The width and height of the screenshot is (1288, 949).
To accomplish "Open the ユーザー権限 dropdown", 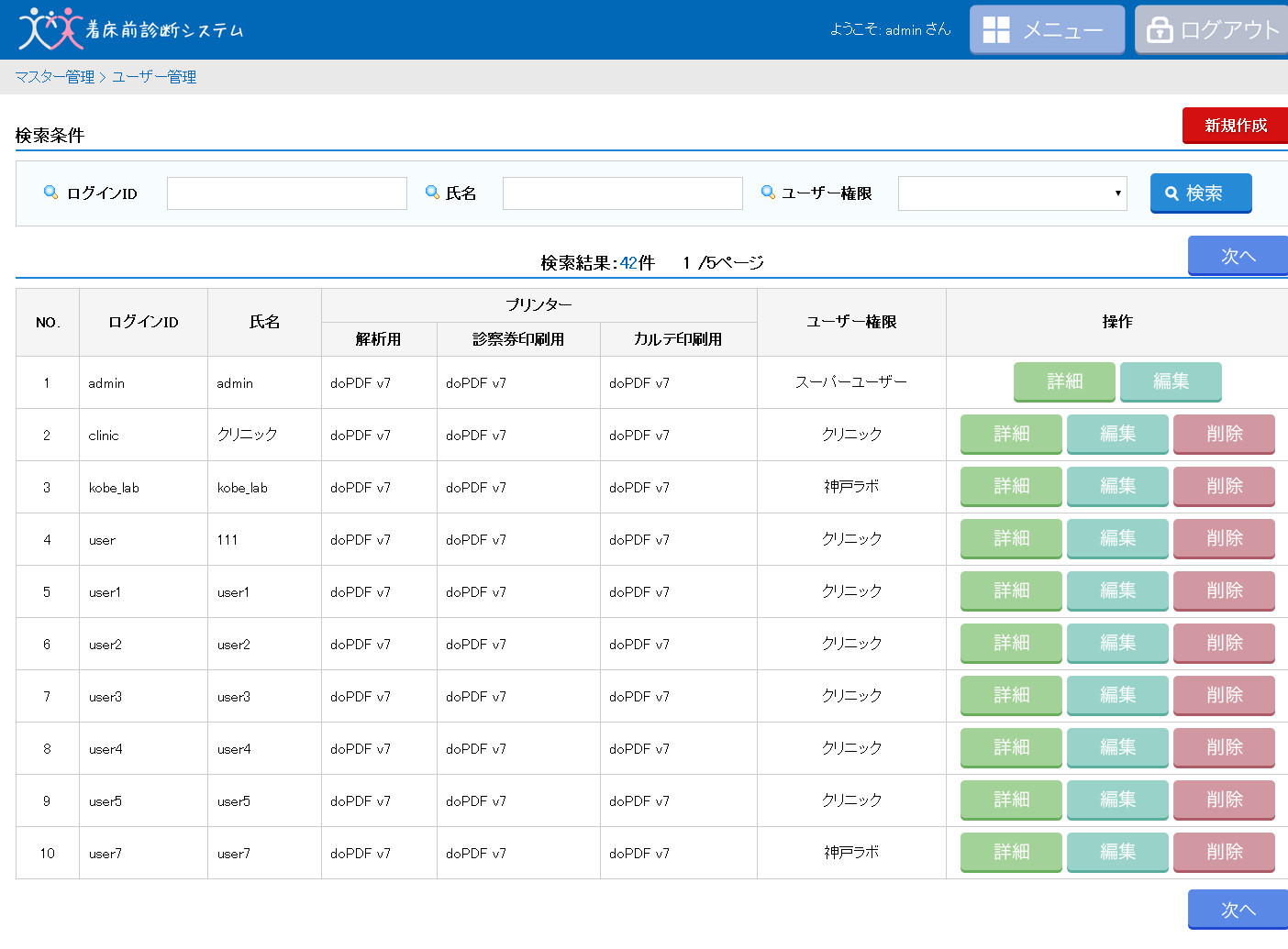I will click(1013, 193).
